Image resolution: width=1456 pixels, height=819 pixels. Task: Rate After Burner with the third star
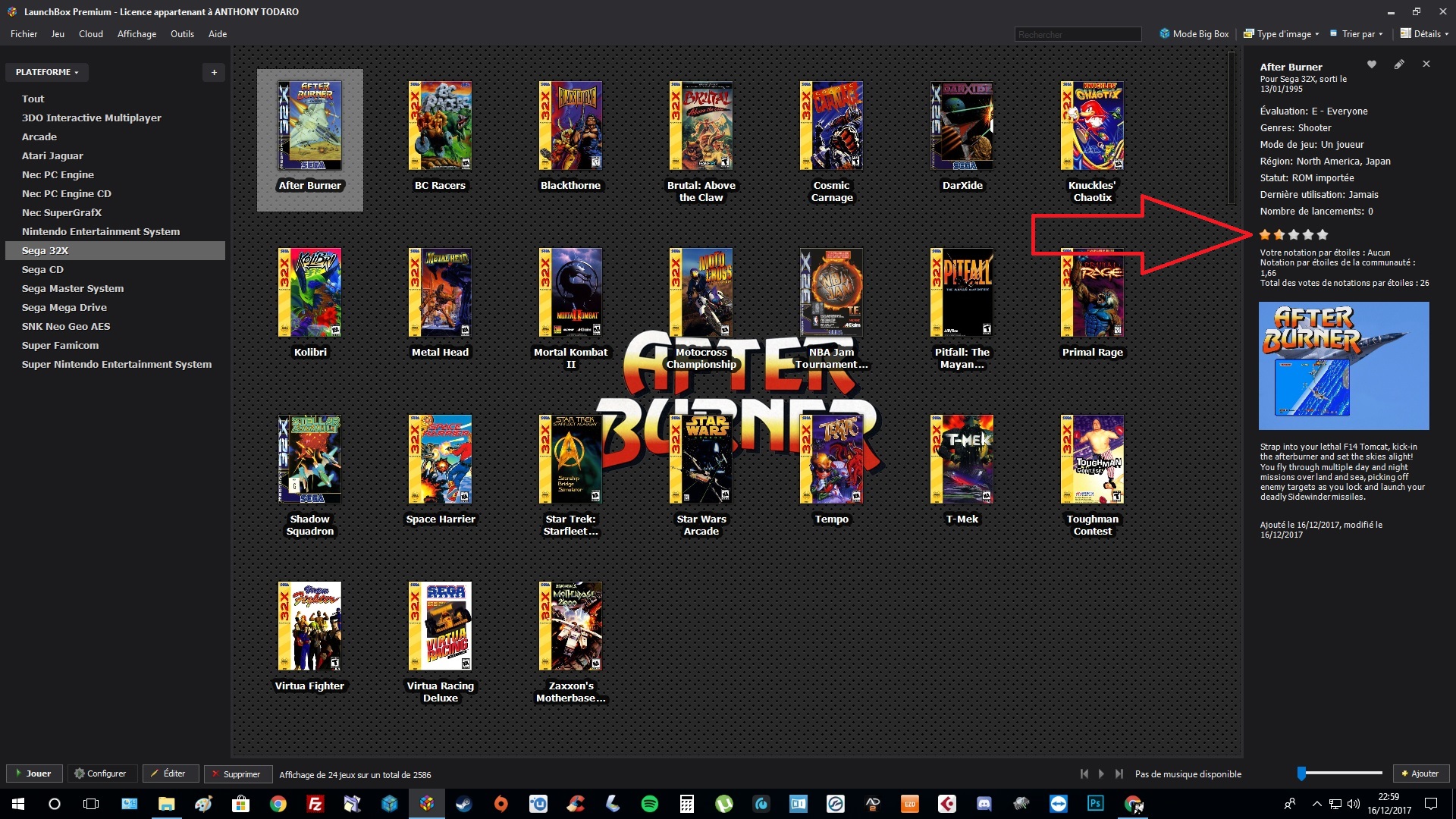coord(1294,234)
